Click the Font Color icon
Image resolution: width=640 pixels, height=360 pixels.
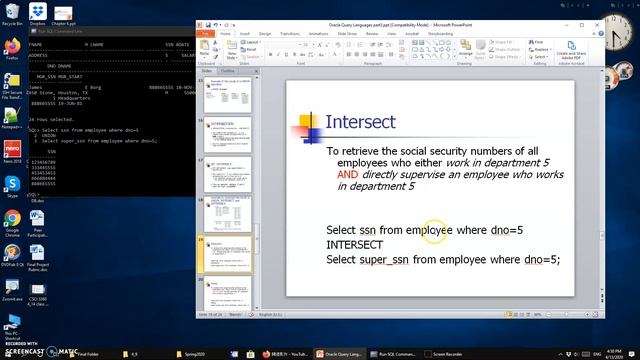[335, 54]
